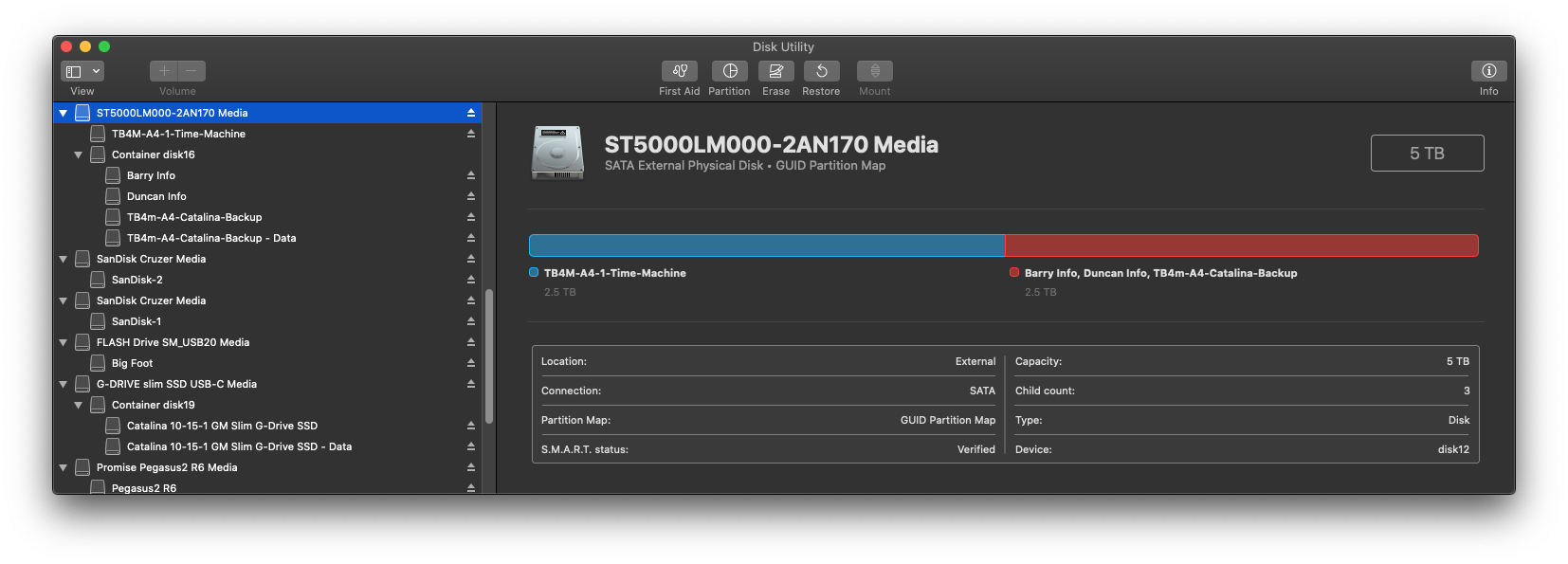This screenshot has width=1568, height=564.
Task: Collapse SanDisk Cruzer Media above SanDisk-1
Action: coord(64,300)
